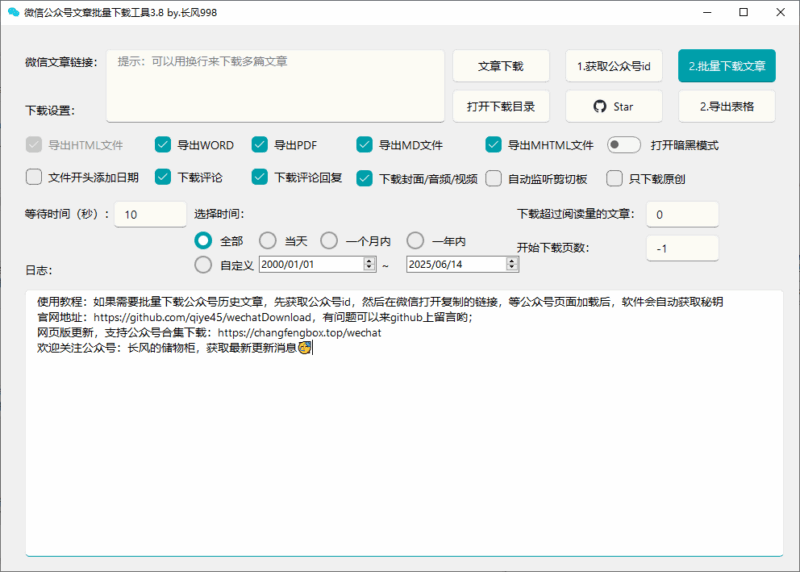The width and height of the screenshot is (800, 572).
Task: Uncheck the 导出MD文件 checkbox
Action: pyautogui.click(x=364, y=145)
